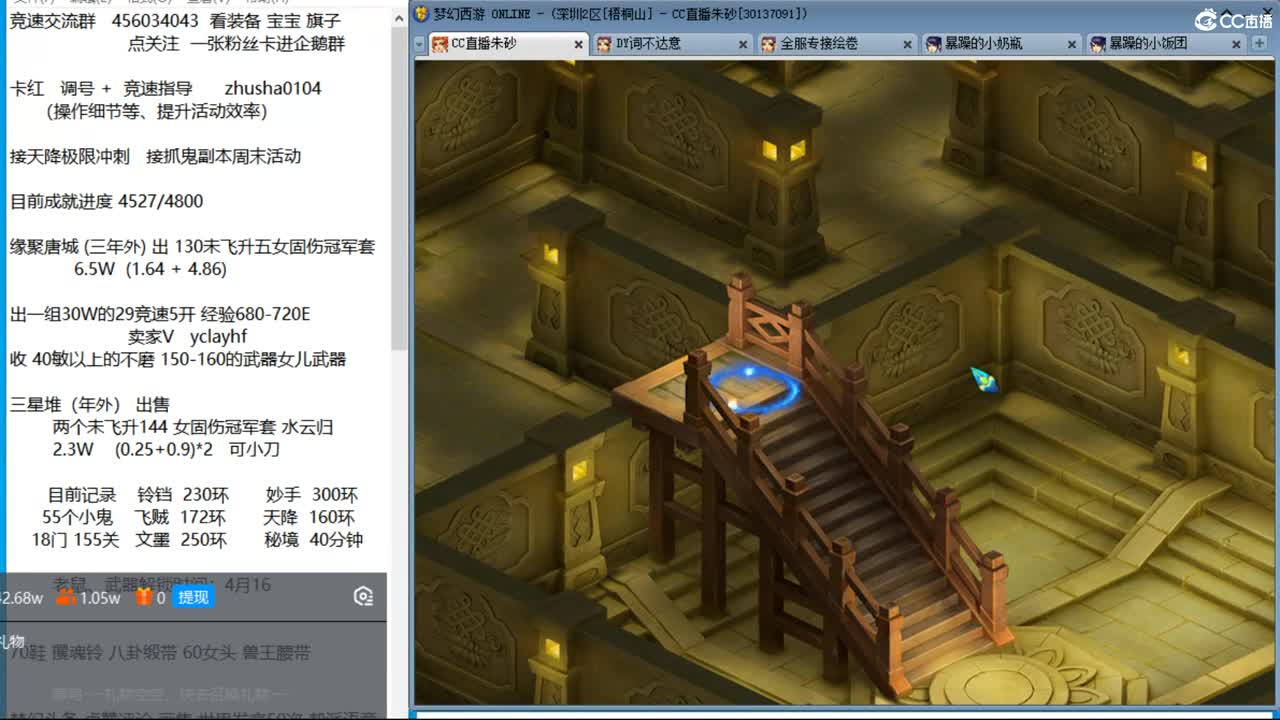Screen dimensions: 1280x720
Task: Open the stream settings hexagon icon
Action: pyautogui.click(x=363, y=597)
